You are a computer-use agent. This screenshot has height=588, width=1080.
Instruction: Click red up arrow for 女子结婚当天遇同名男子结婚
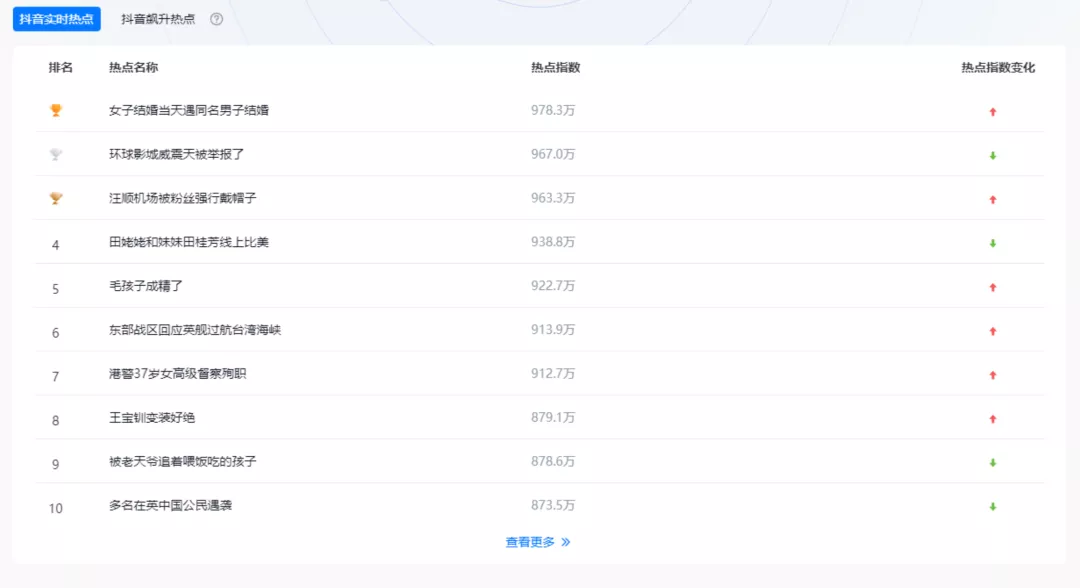[x=993, y=112]
